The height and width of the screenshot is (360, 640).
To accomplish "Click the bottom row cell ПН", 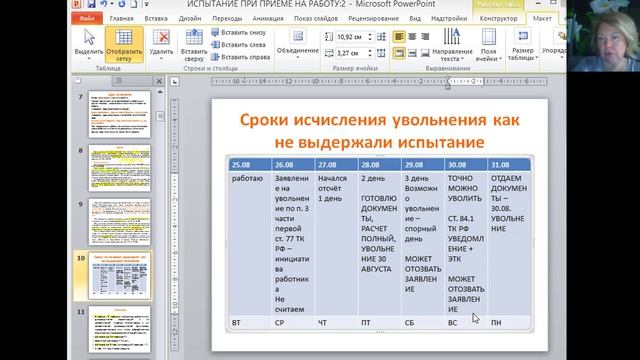I will click(509, 322).
